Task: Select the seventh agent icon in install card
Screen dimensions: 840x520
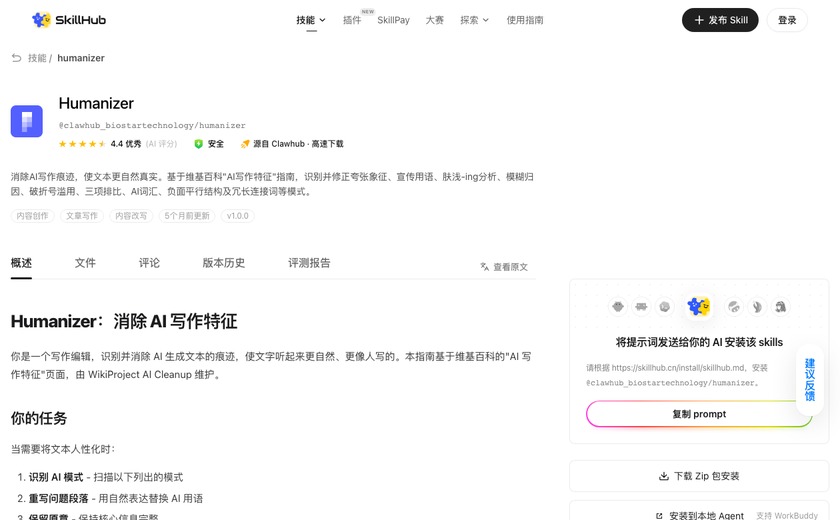Action: pyautogui.click(x=781, y=307)
